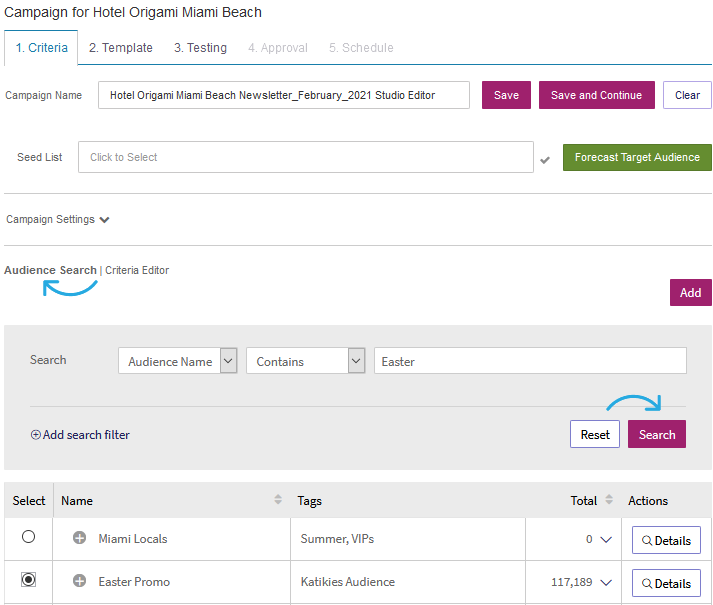Switch to the 2. Template tab
Screen dimensions: 713x605
tap(121, 48)
